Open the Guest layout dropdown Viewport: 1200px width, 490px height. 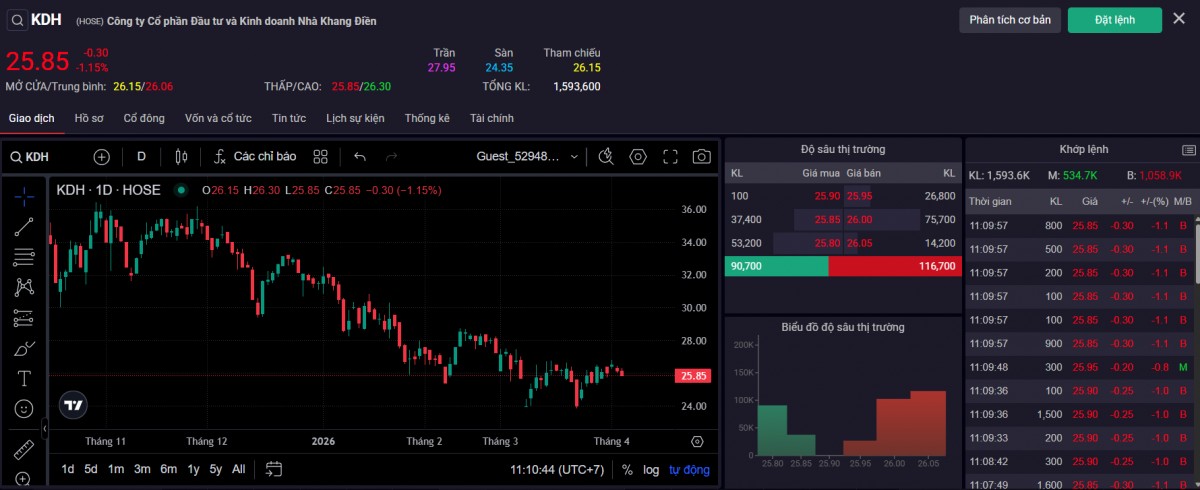(527, 157)
